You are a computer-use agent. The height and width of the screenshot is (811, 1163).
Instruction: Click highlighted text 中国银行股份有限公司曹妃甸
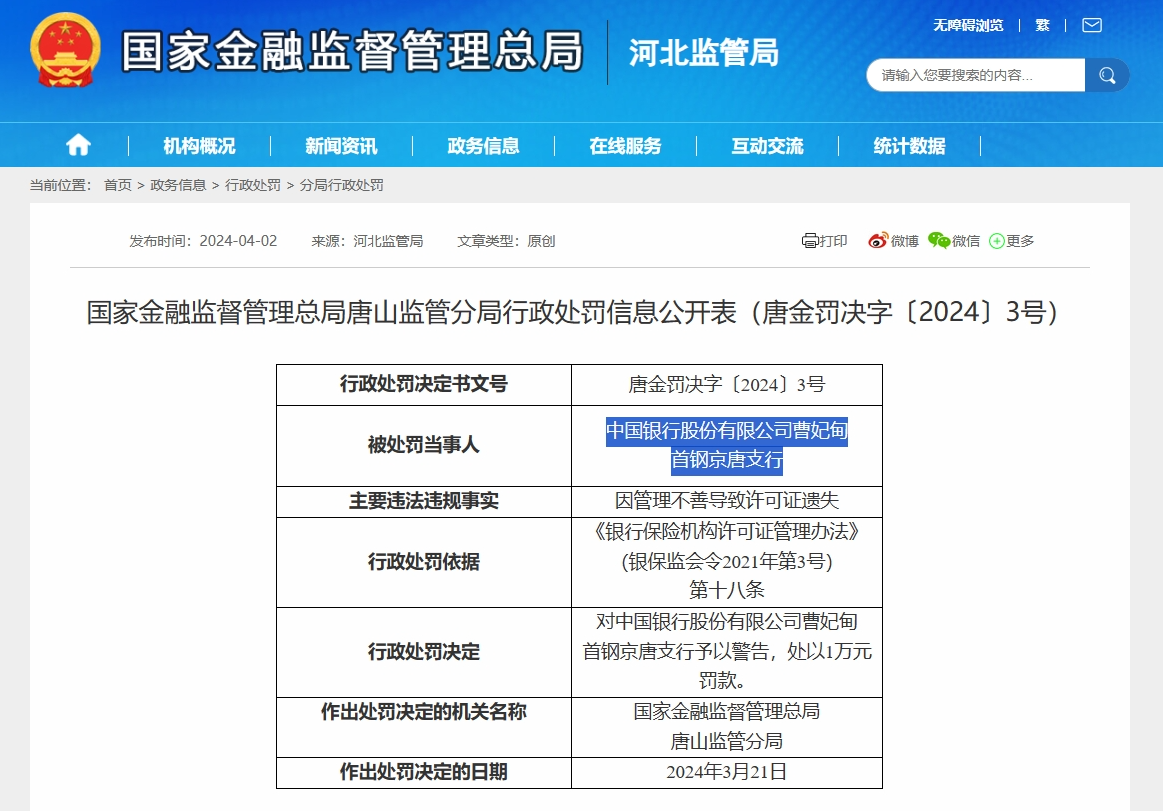point(727,431)
